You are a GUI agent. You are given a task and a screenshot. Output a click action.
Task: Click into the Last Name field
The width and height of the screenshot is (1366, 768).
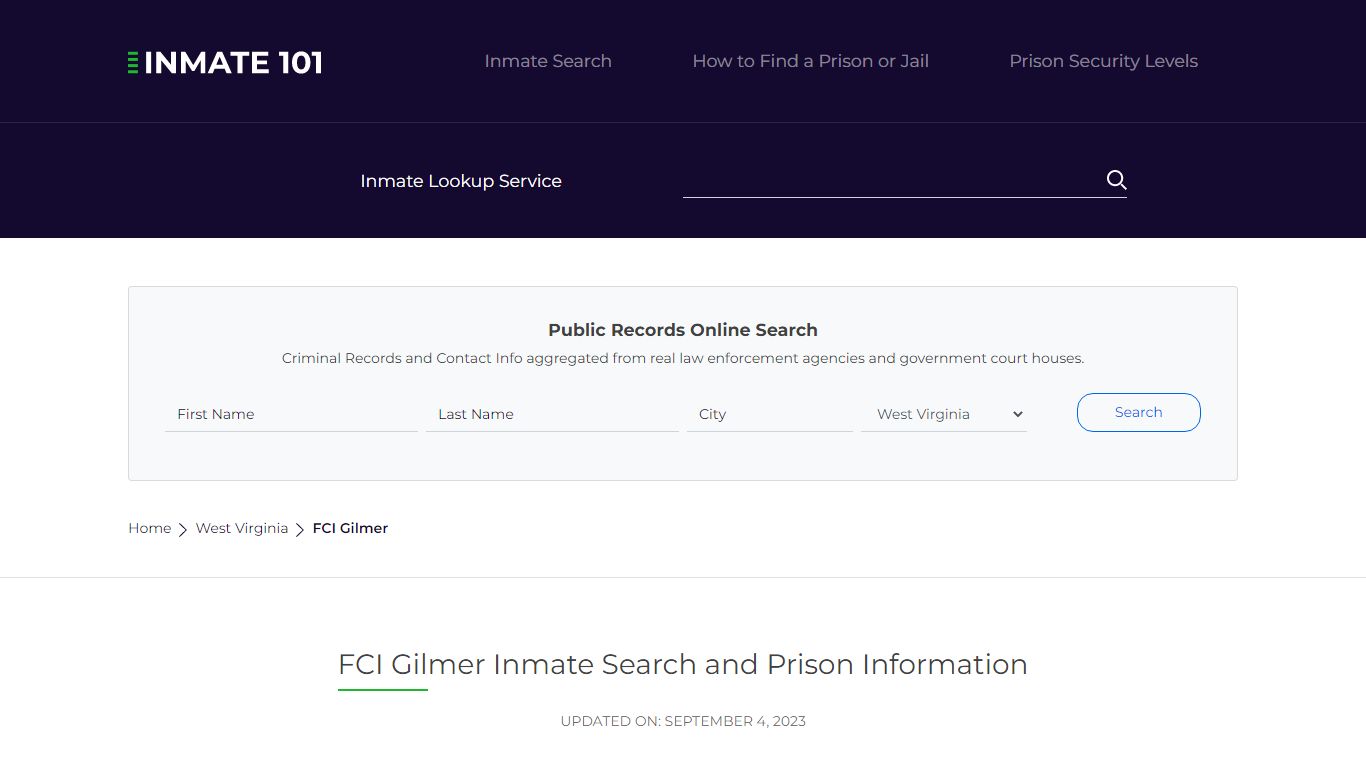click(552, 414)
